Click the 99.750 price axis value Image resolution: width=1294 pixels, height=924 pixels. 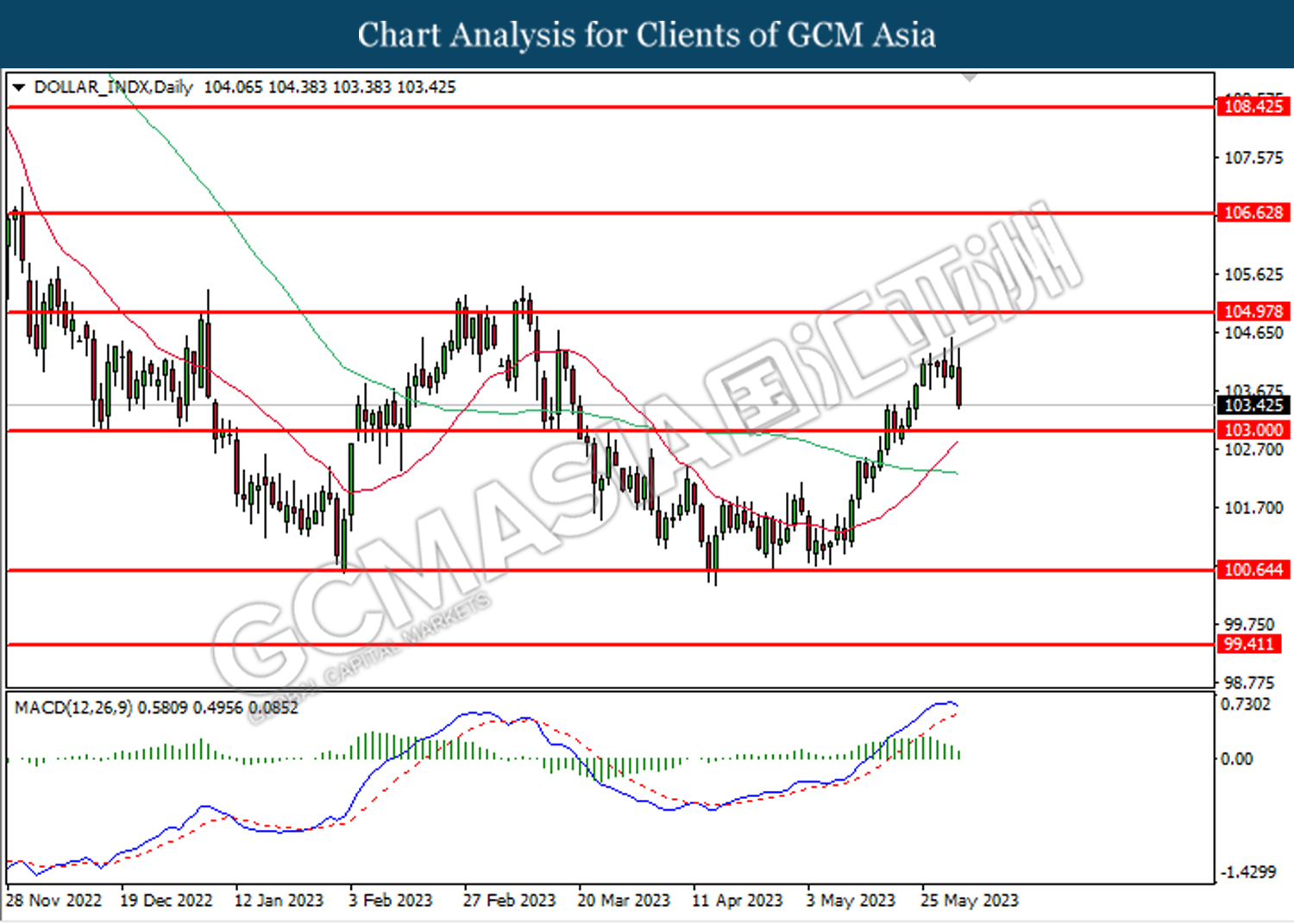point(1249,624)
